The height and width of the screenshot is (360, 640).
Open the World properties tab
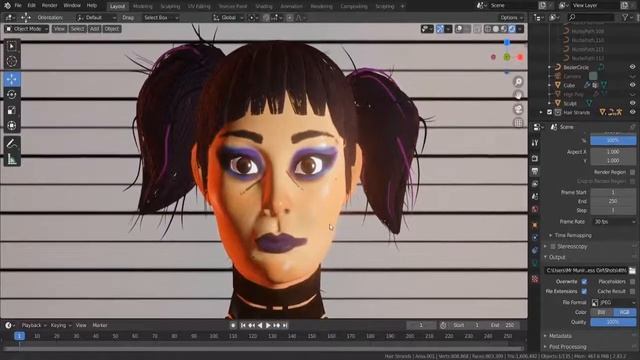point(535,209)
